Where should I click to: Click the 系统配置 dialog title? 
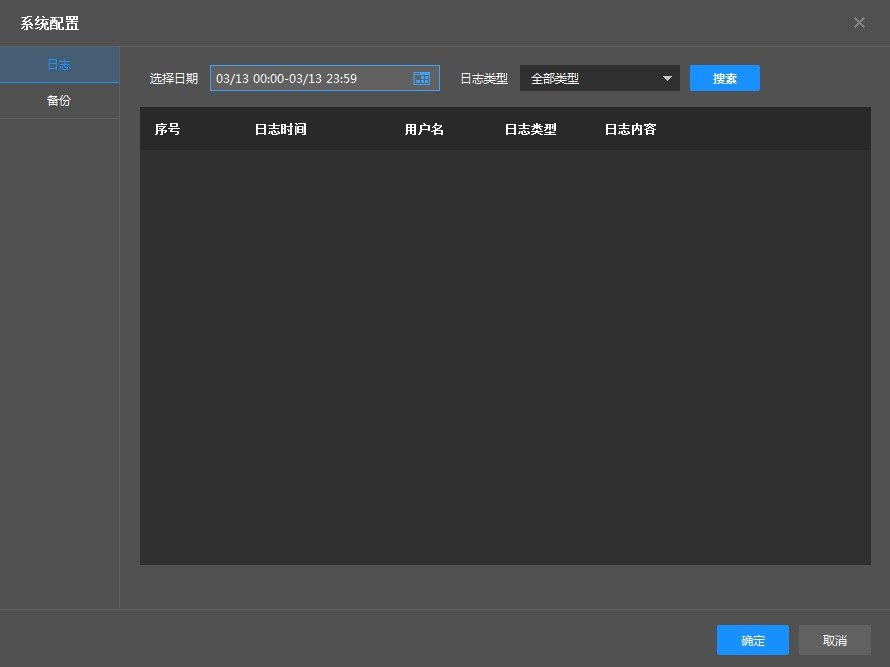coord(50,23)
